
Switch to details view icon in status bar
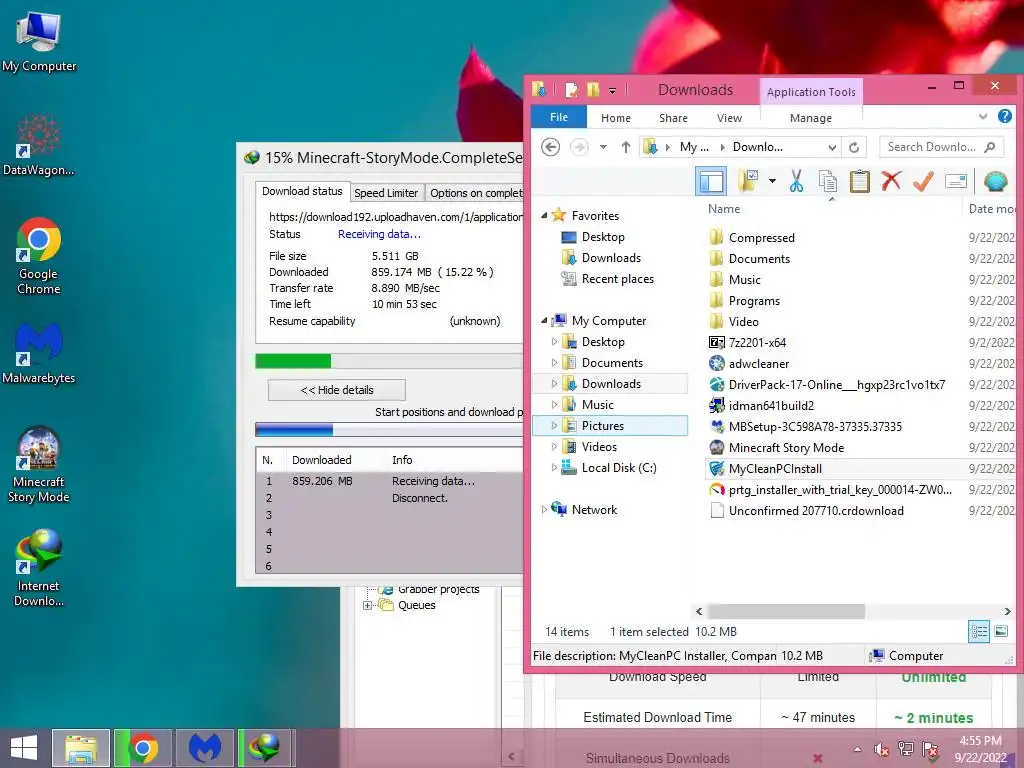click(979, 631)
